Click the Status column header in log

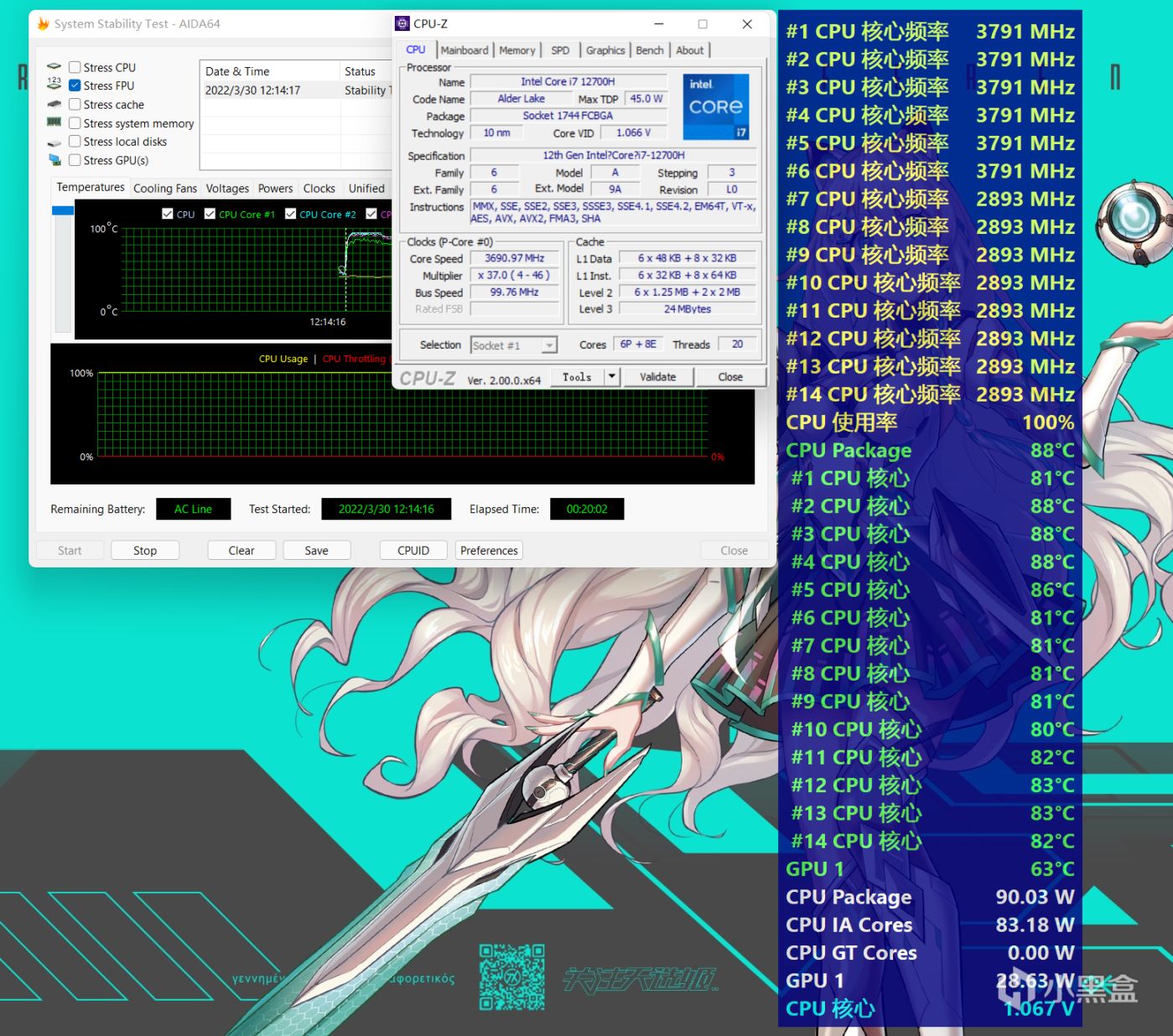[x=367, y=71]
